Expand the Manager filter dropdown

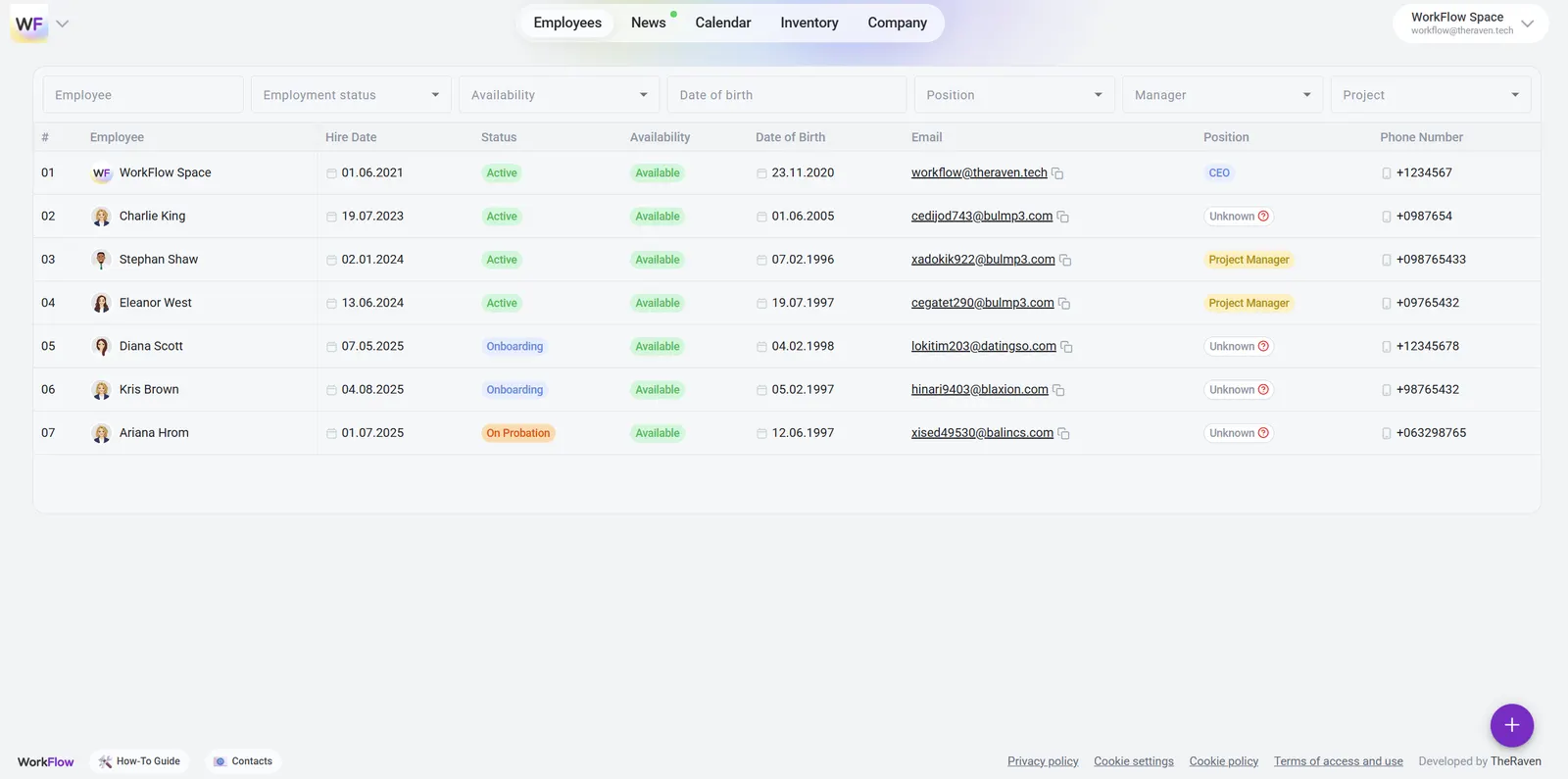click(1222, 95)
